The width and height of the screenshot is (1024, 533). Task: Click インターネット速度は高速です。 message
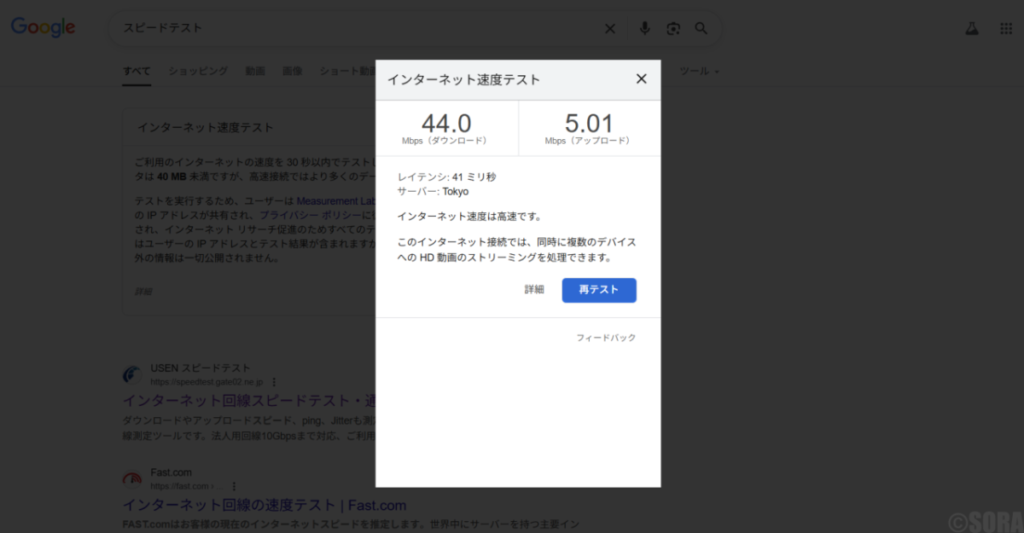[x=471, y=216]
